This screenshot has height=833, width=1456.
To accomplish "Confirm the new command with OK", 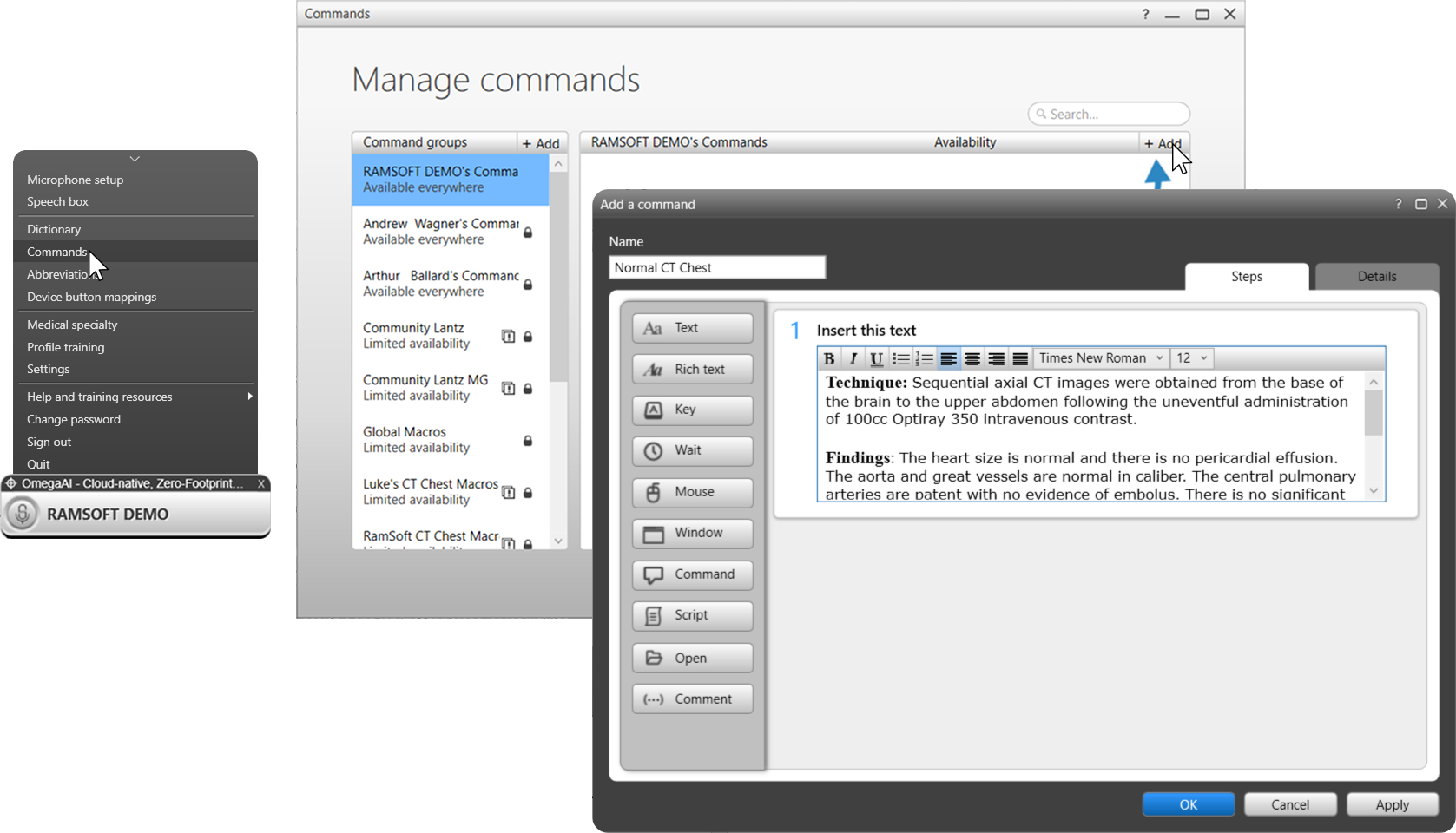I will (1189, 804).
